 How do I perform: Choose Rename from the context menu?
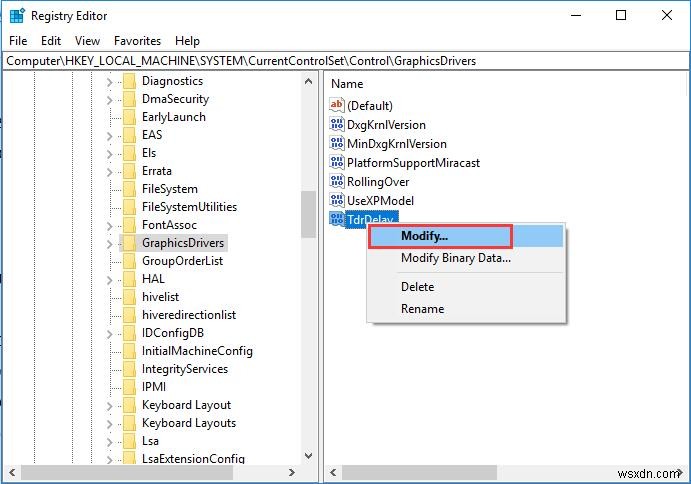pyautogui.click(x=466, y=309)
